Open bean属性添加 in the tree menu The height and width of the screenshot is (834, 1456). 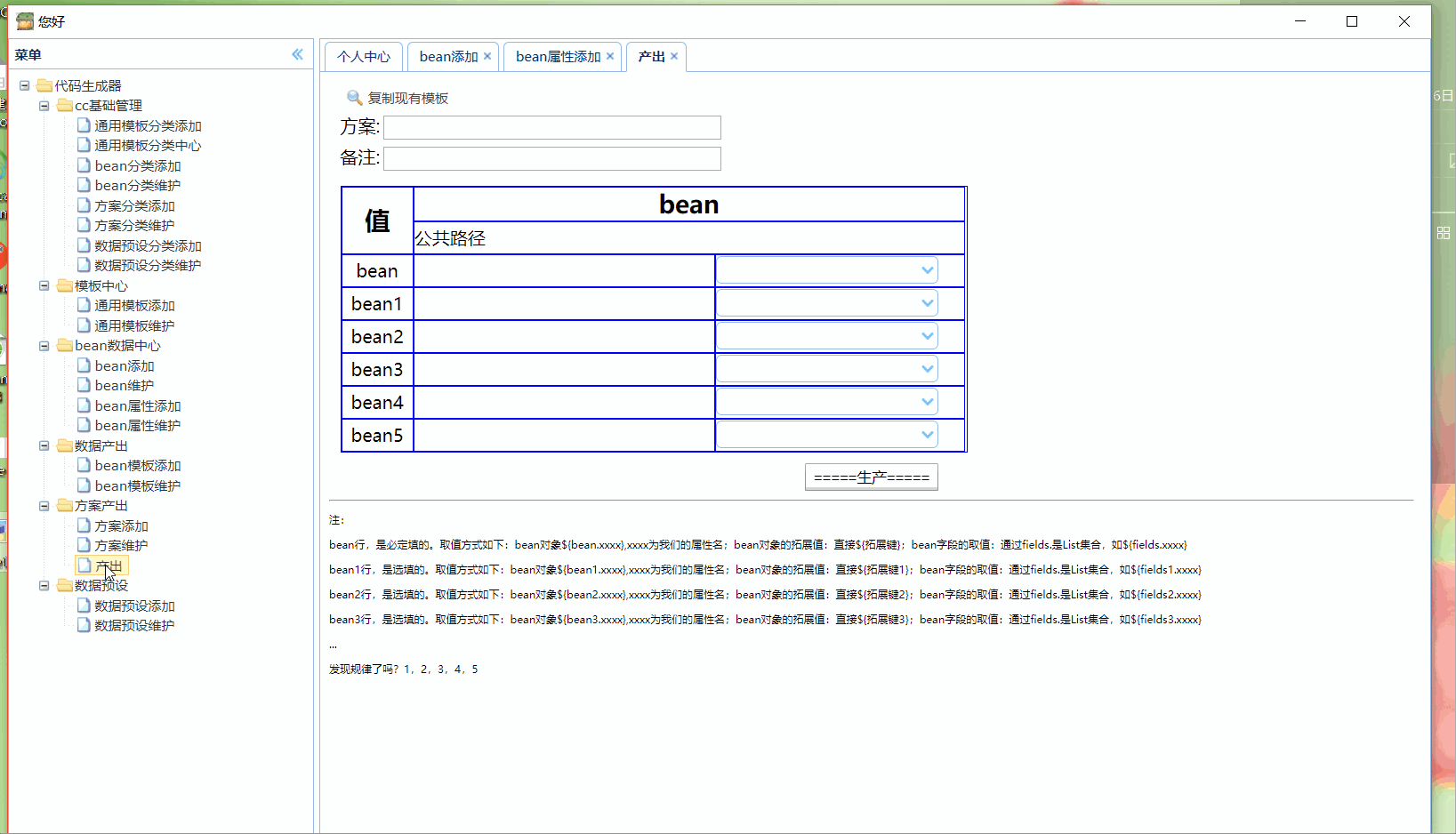(x=138, y=405)
